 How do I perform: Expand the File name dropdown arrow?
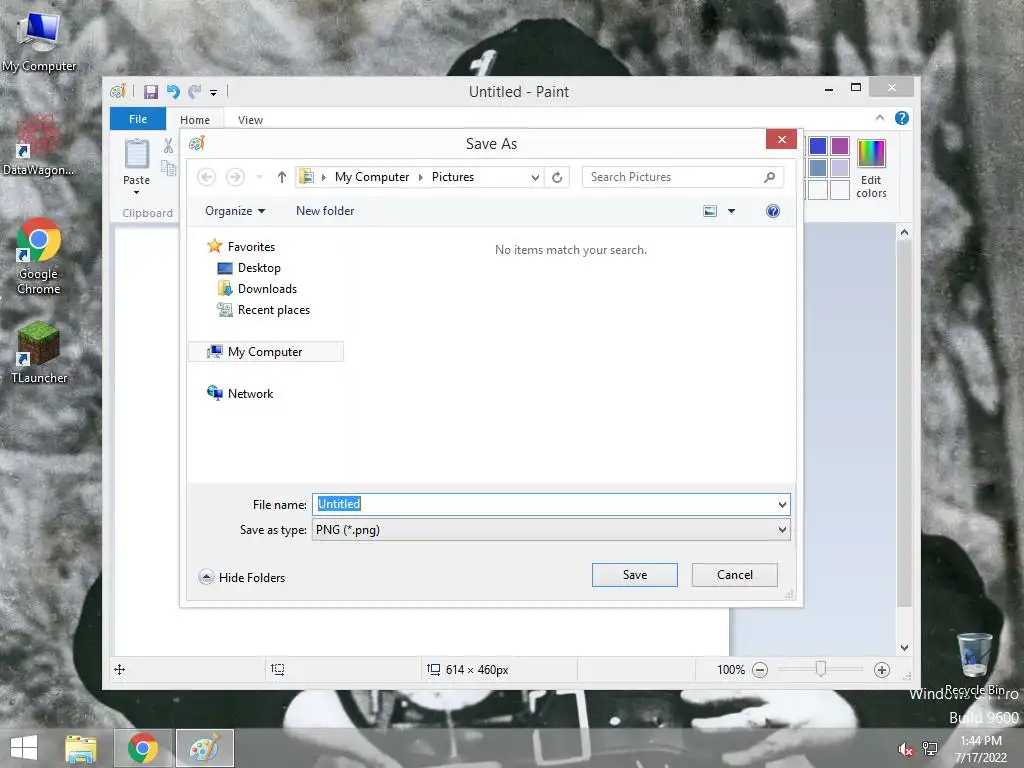pos(782,504)
